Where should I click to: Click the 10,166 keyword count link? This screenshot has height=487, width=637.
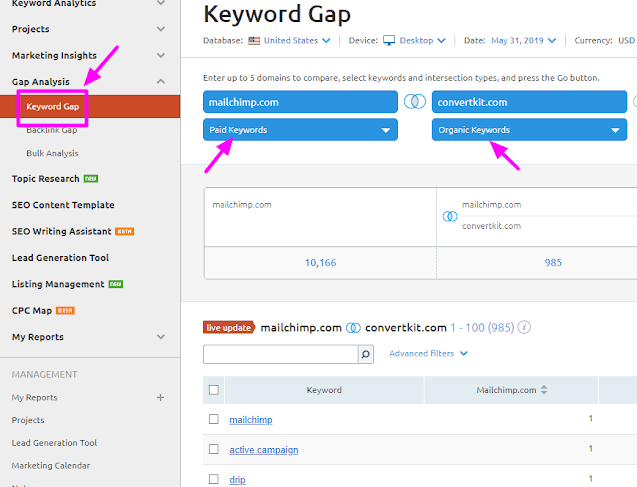319,263
